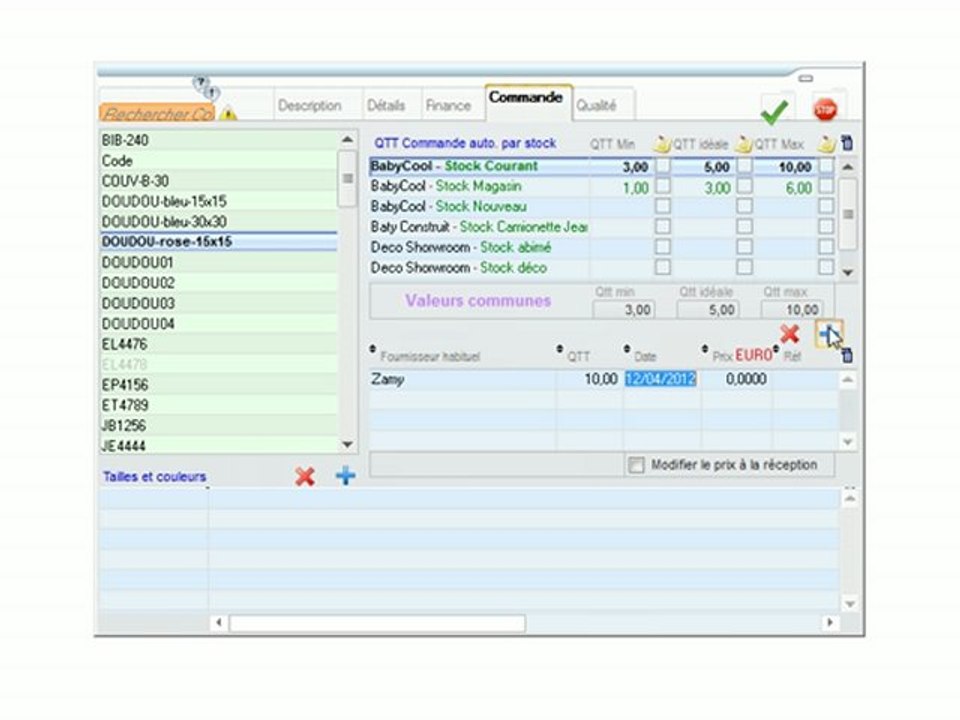Click the yellow note icon beside QTT Max
The image size is (960, 720).
click(x=826, y=144)
